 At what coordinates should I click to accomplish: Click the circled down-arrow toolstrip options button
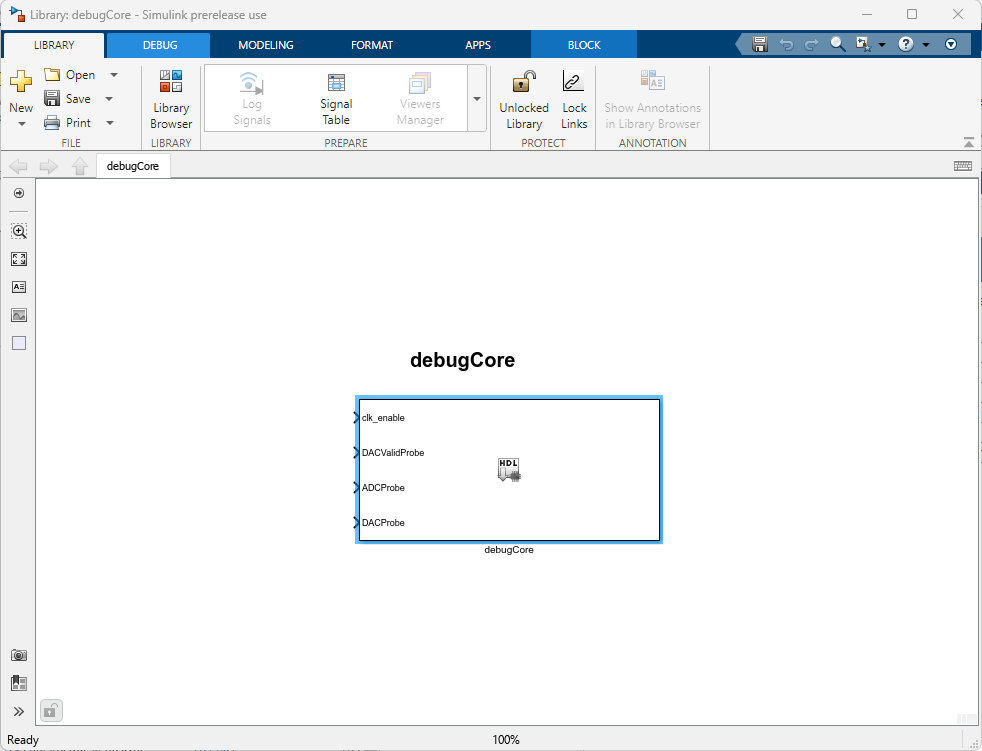pos(951,44)
